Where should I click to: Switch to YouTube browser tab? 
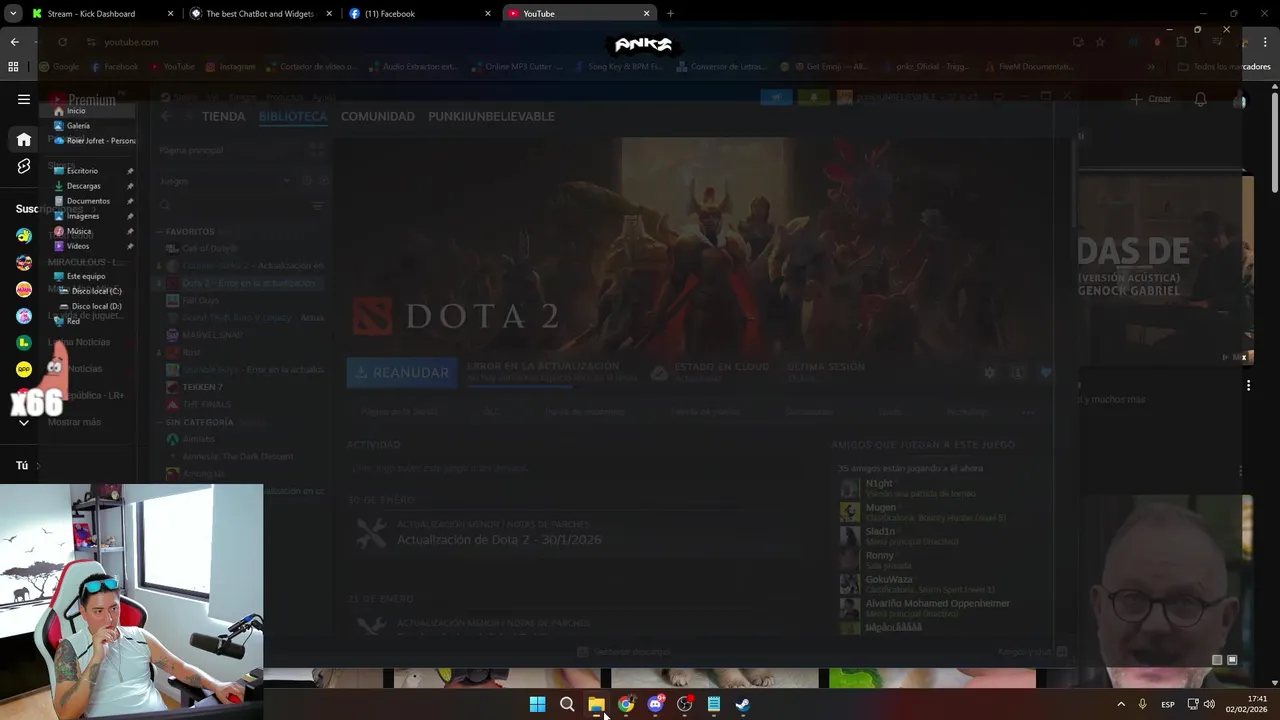tap(578, 14)
